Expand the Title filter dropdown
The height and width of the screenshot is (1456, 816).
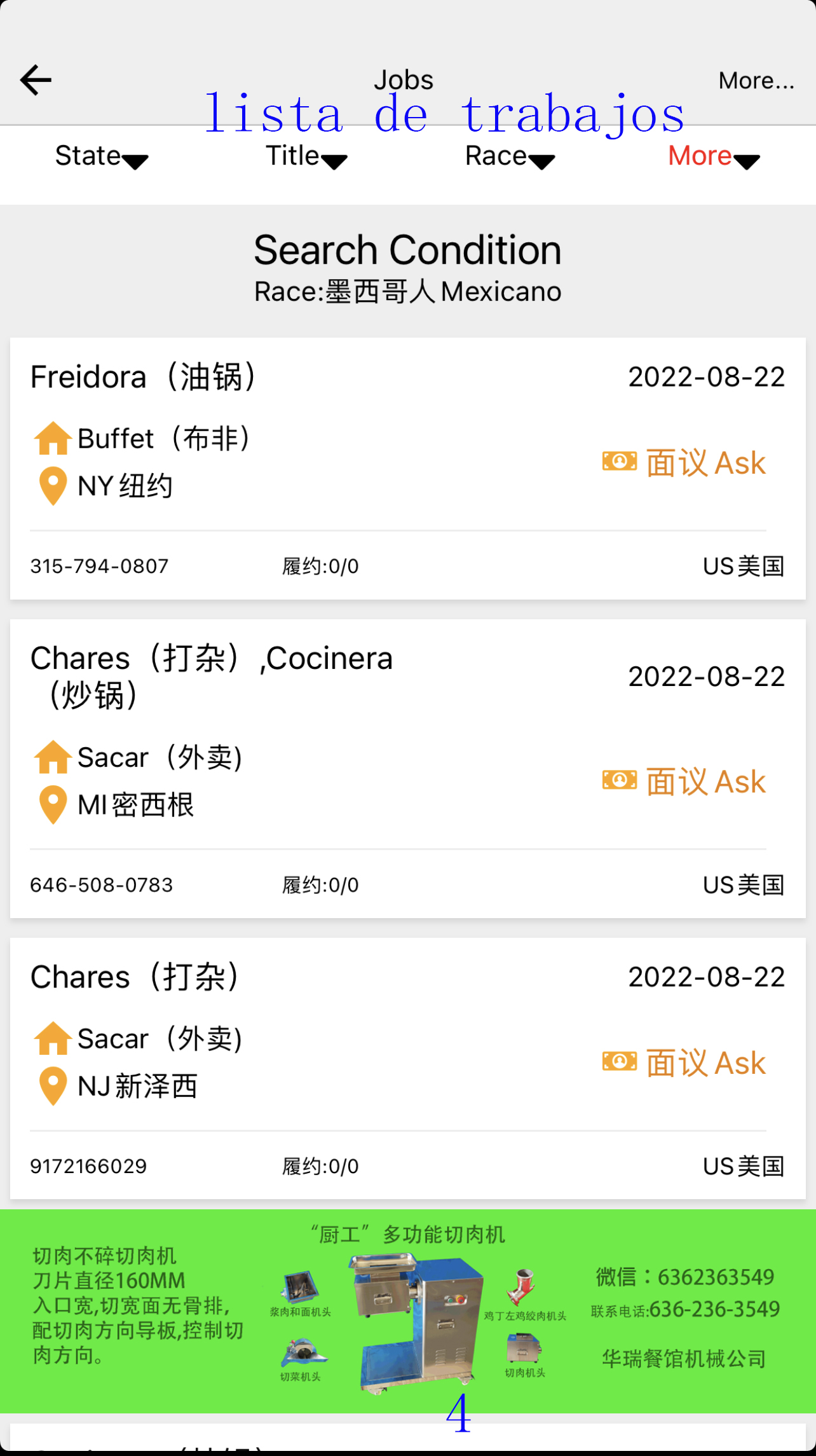pos(306,156)
